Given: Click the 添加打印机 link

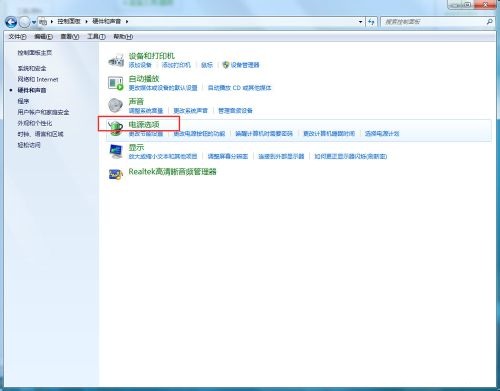Looking at the screenshot, I should point(176,65).
